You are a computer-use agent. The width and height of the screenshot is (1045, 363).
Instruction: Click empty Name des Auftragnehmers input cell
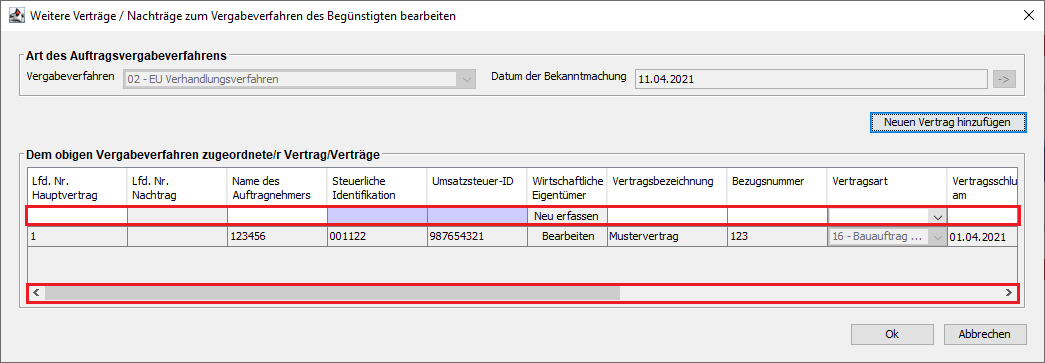pos(277,216)
